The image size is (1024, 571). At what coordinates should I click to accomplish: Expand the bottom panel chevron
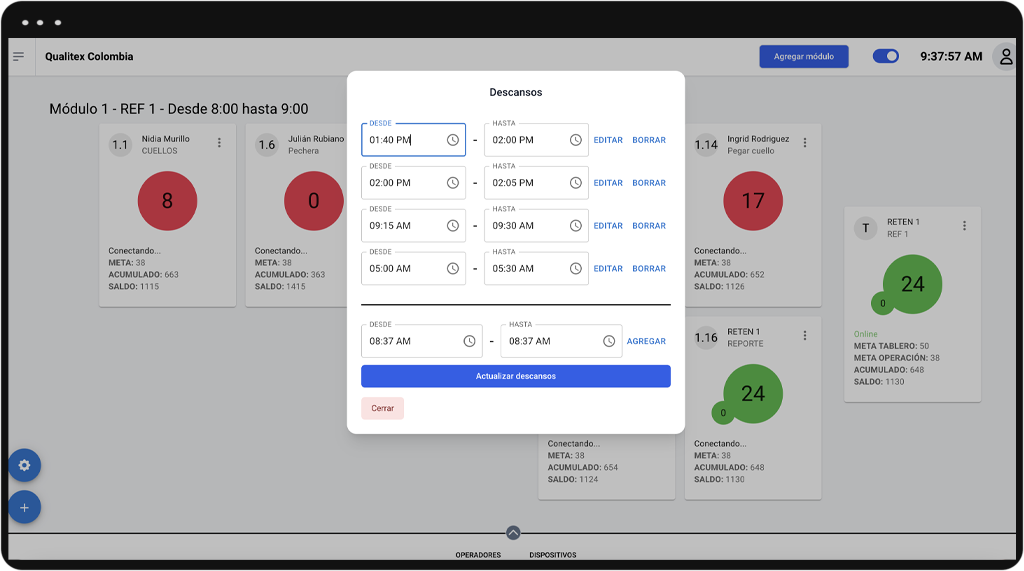513,533
